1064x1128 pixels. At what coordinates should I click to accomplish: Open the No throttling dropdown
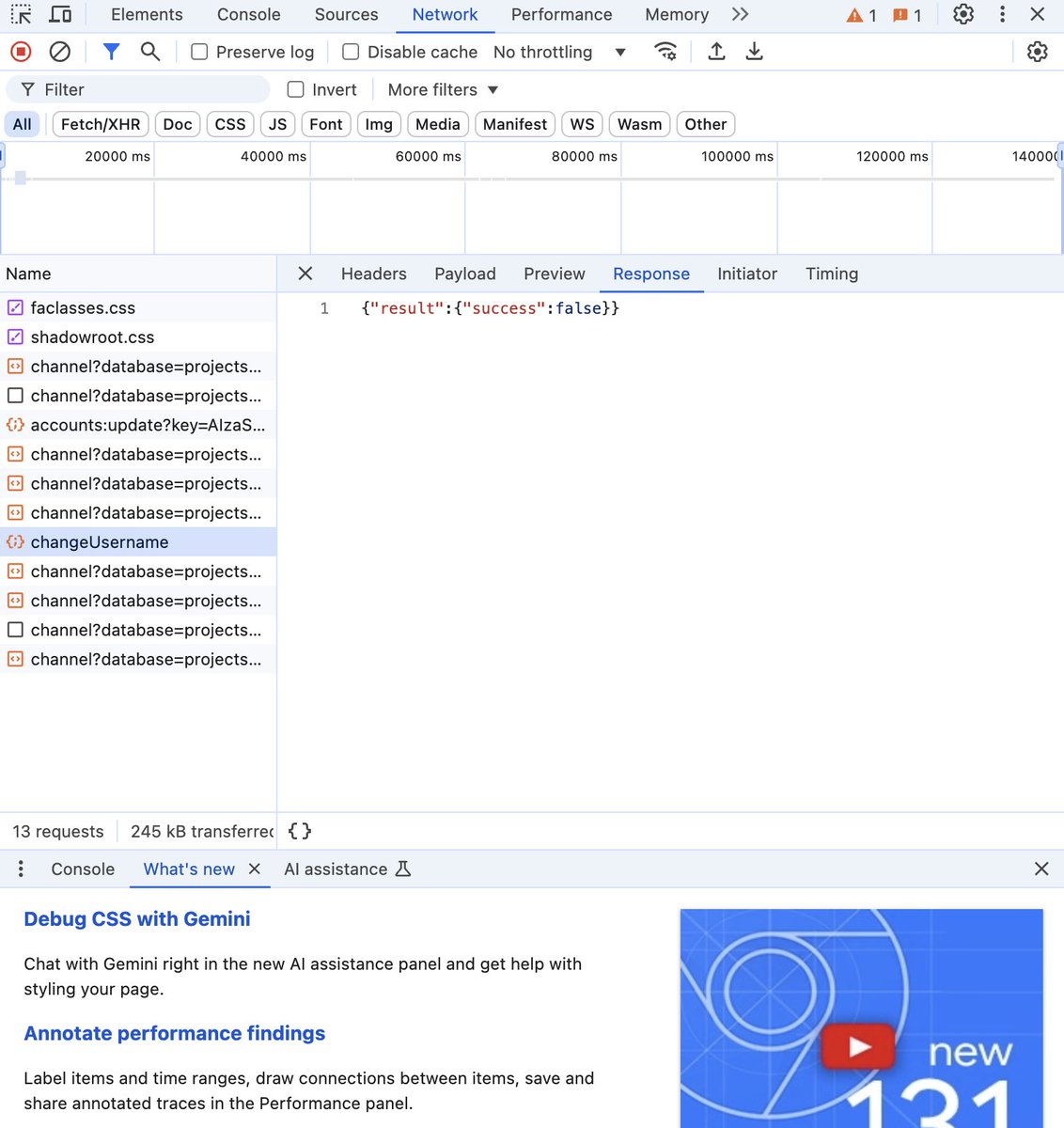click(x=559, y=52)
